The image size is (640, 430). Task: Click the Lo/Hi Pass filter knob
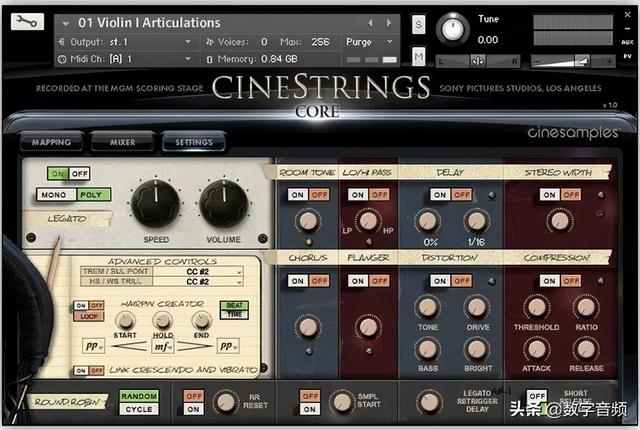click(x=368, y=222)
